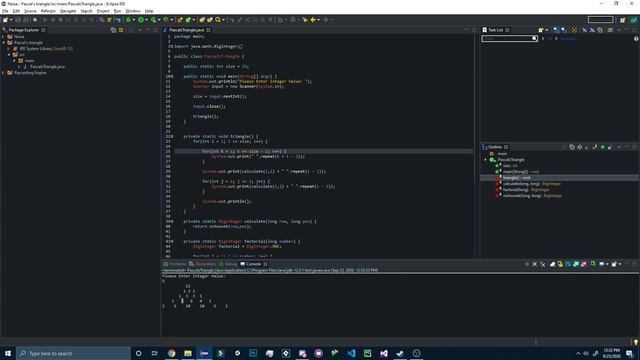Open Visual Studio Code from taskbar
The image size is (640, 360).
(x=351, y=353)
